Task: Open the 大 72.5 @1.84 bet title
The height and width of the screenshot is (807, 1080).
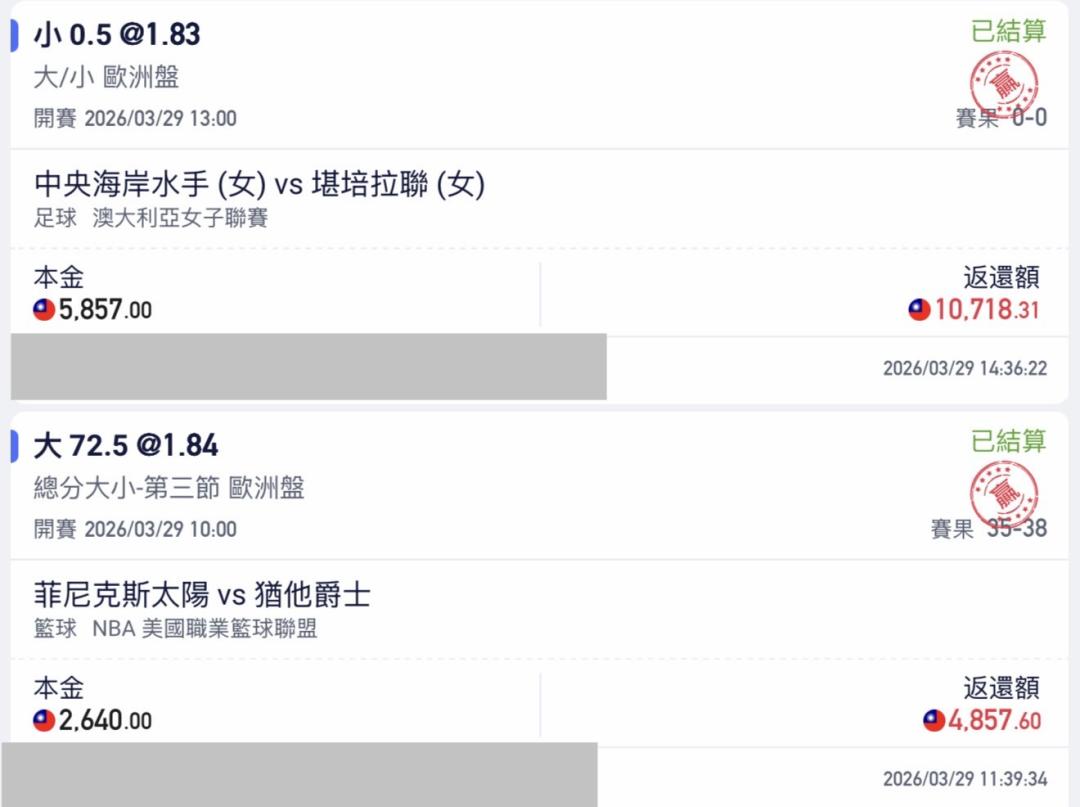Action: [x=126, y=445]
